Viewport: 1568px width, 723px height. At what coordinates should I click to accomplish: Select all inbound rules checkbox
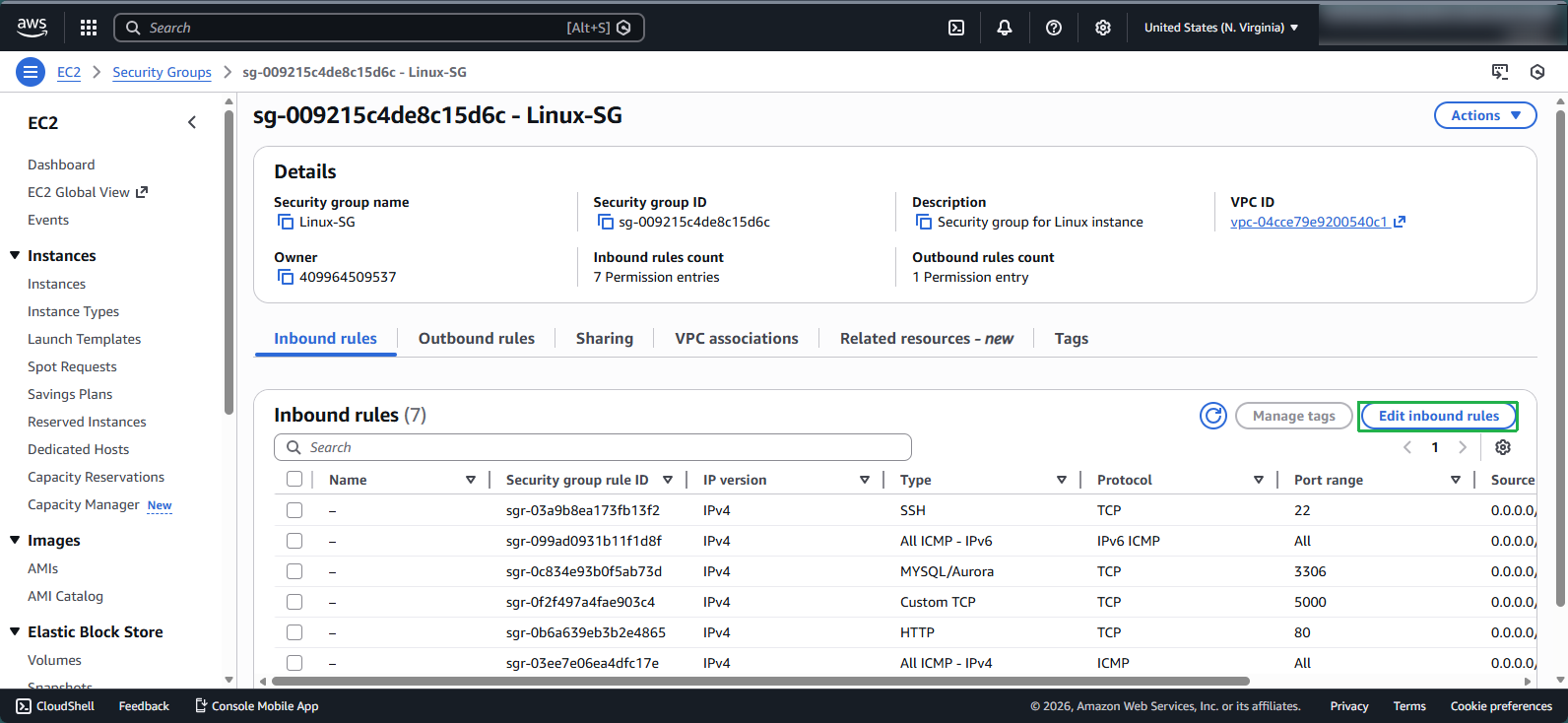coord(294,480)
